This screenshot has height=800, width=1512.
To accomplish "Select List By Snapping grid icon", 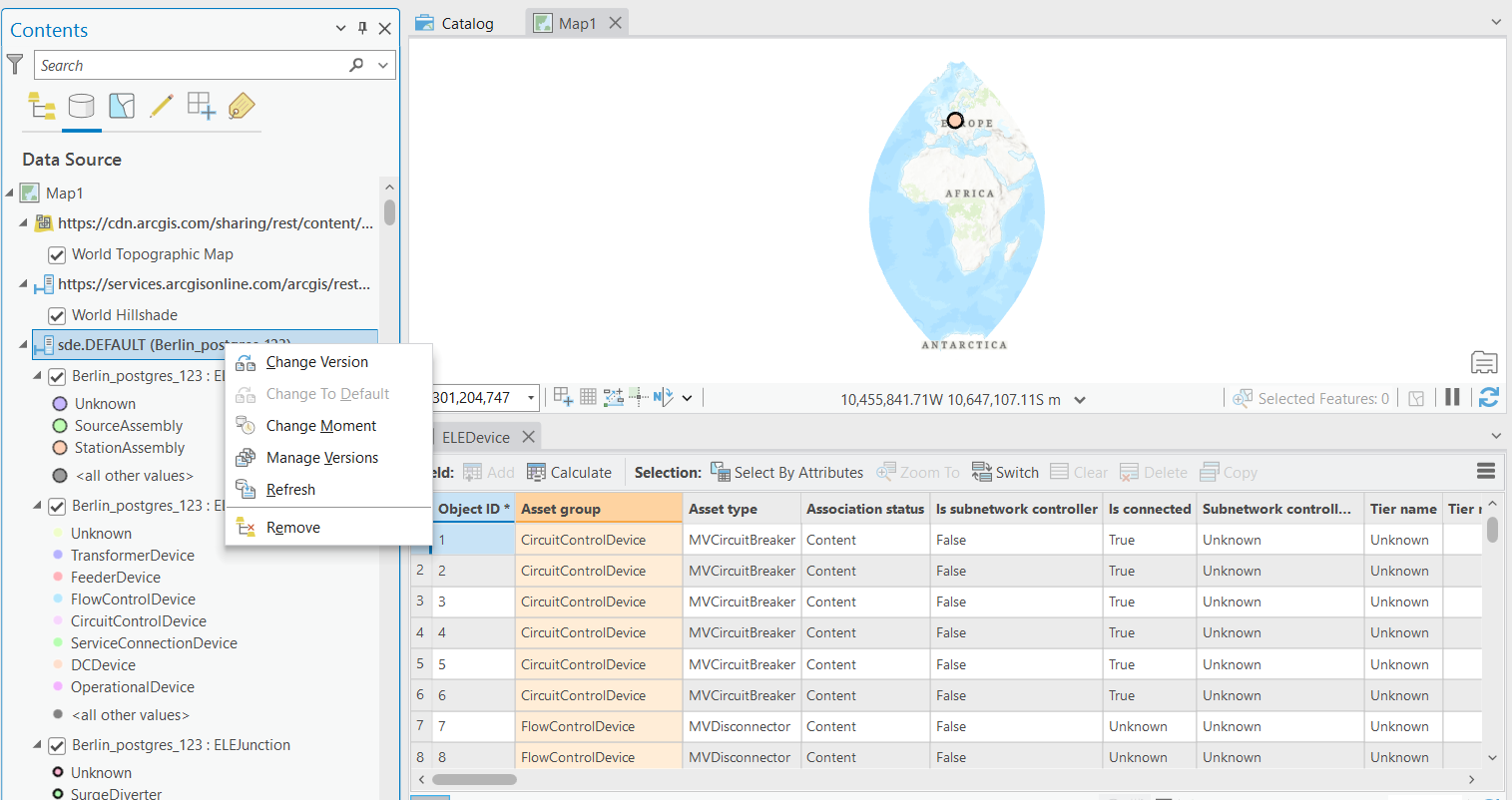I will (x=202, y=106).
